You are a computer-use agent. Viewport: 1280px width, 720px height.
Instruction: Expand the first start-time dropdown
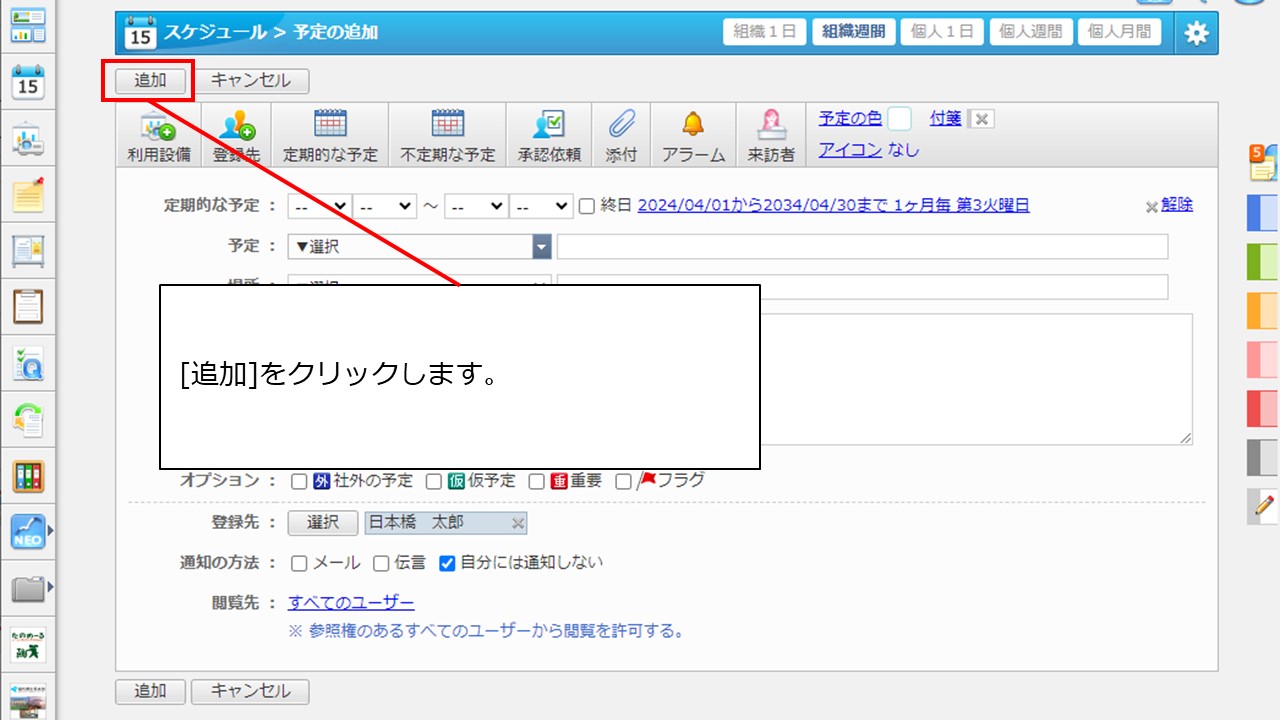pos(319,206)
